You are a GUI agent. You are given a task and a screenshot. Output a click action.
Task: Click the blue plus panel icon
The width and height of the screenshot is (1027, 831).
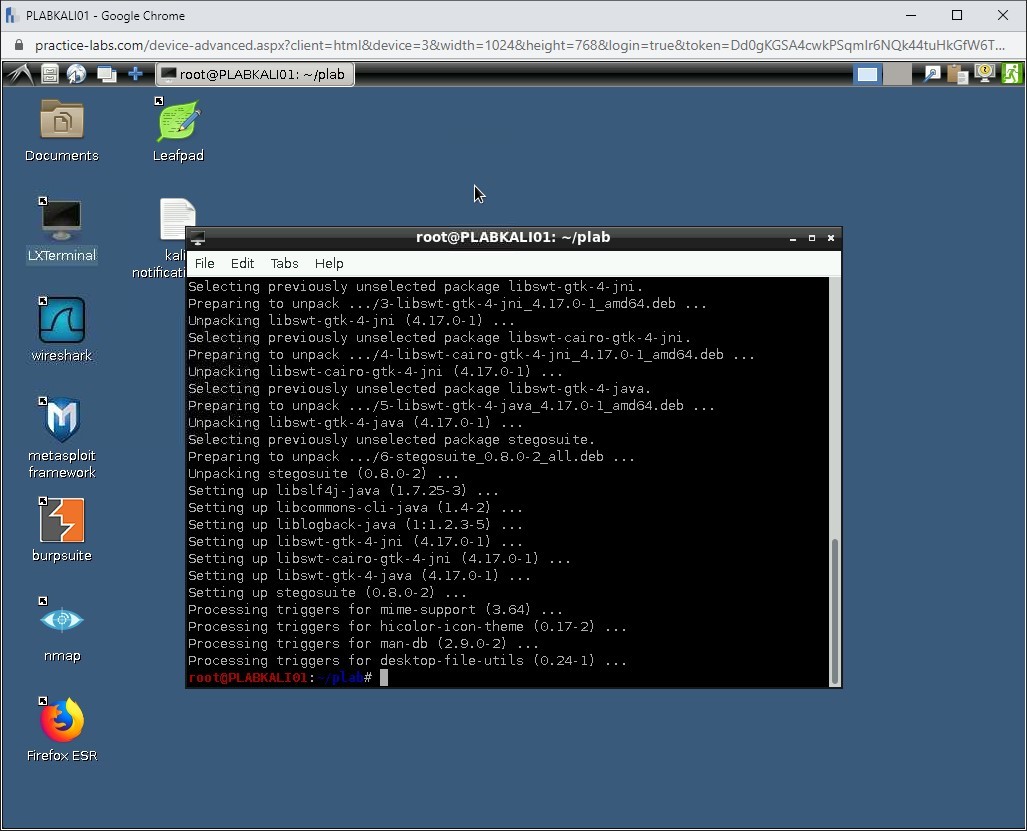coord(135,74)
